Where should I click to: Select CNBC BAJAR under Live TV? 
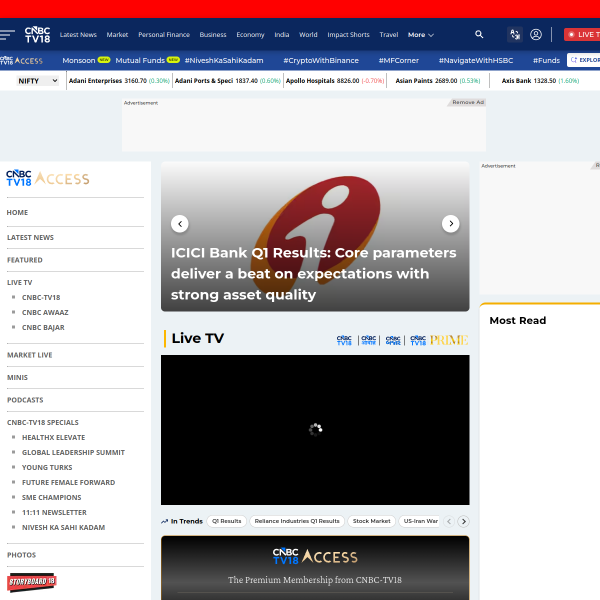point(43,328)
